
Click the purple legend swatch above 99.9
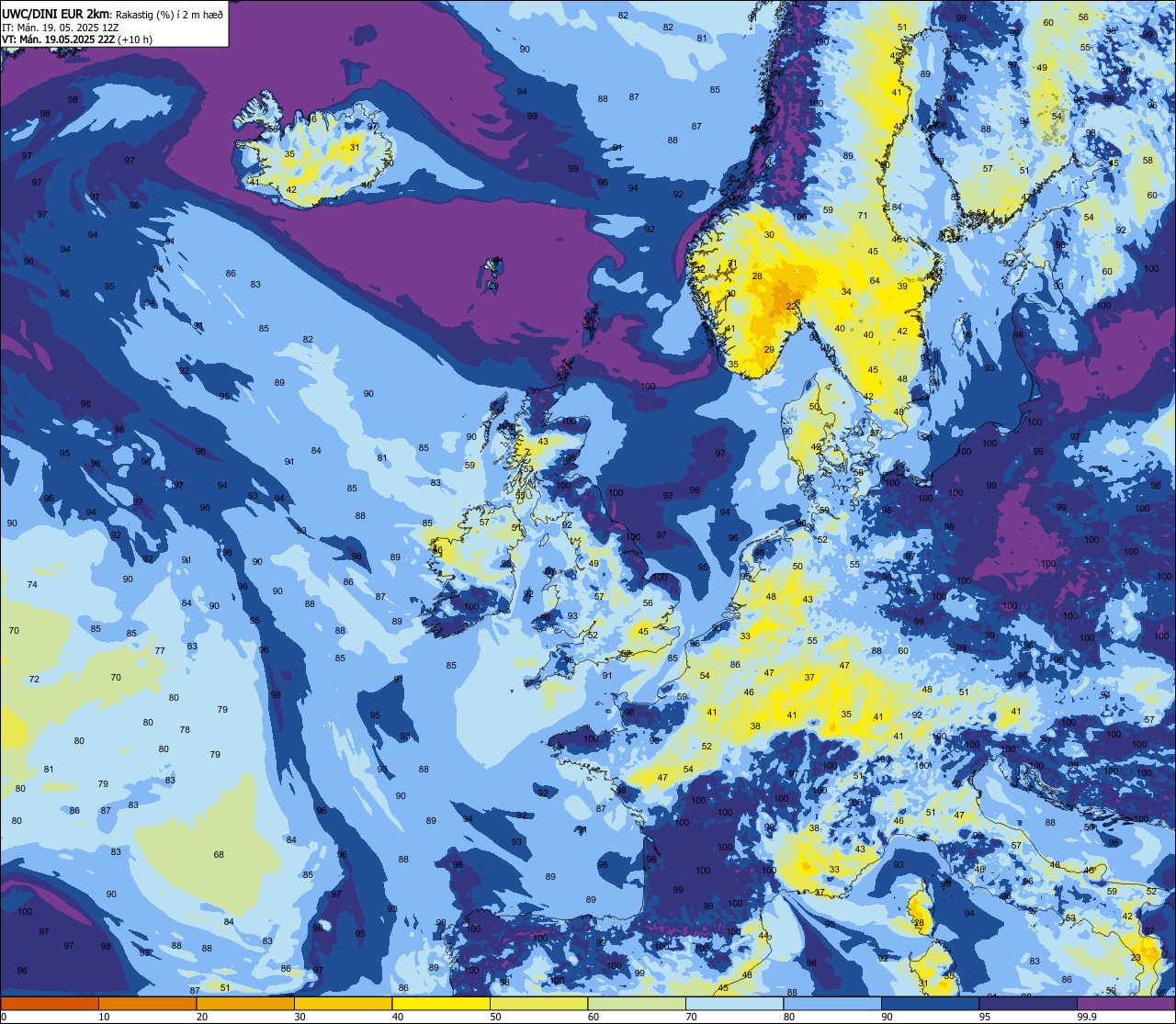tap(1125, 1003)
